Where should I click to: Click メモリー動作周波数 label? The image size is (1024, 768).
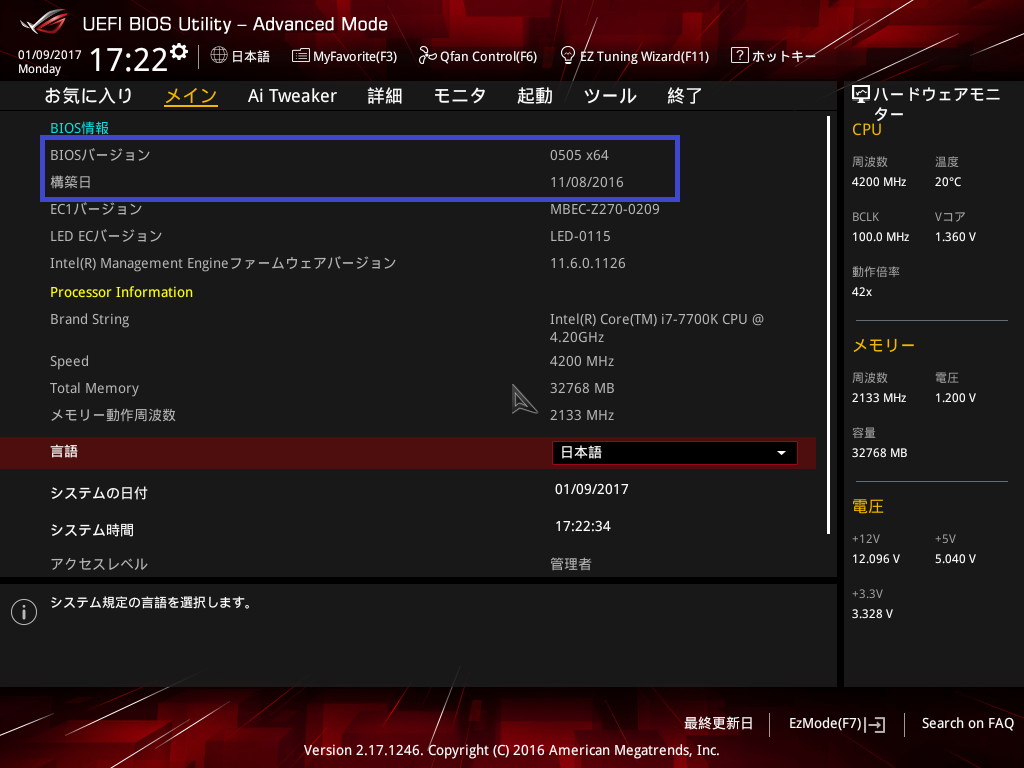tap(113, 415)
